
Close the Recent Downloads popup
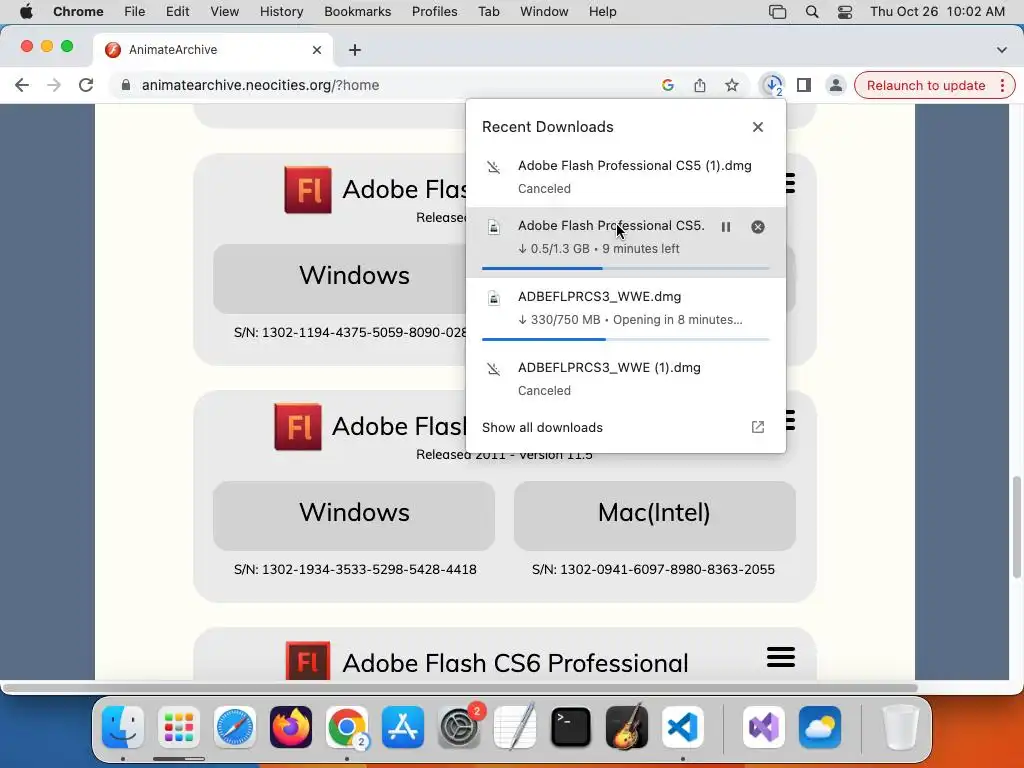tap(758, 127)
